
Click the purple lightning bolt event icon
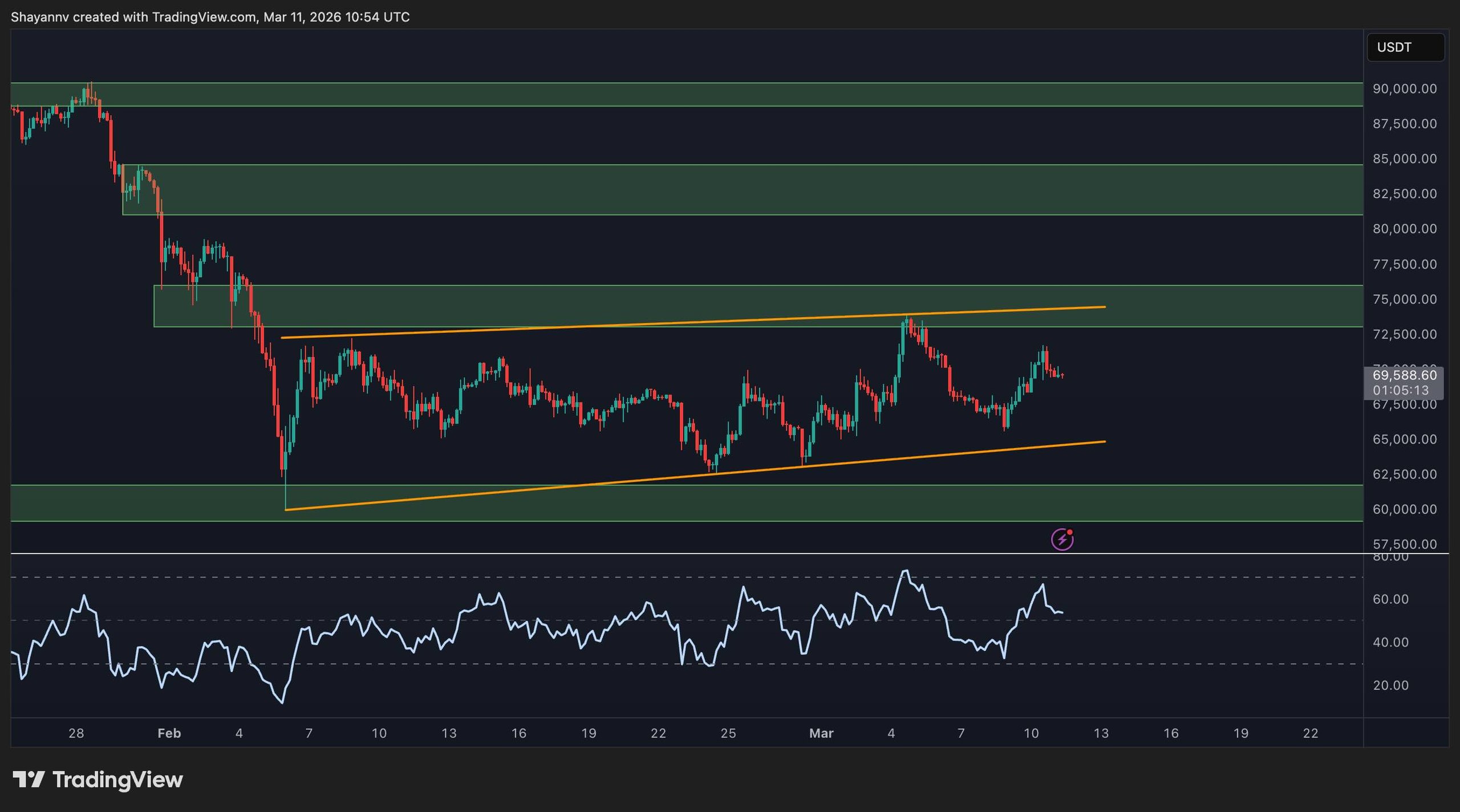tap(1062, 539)
